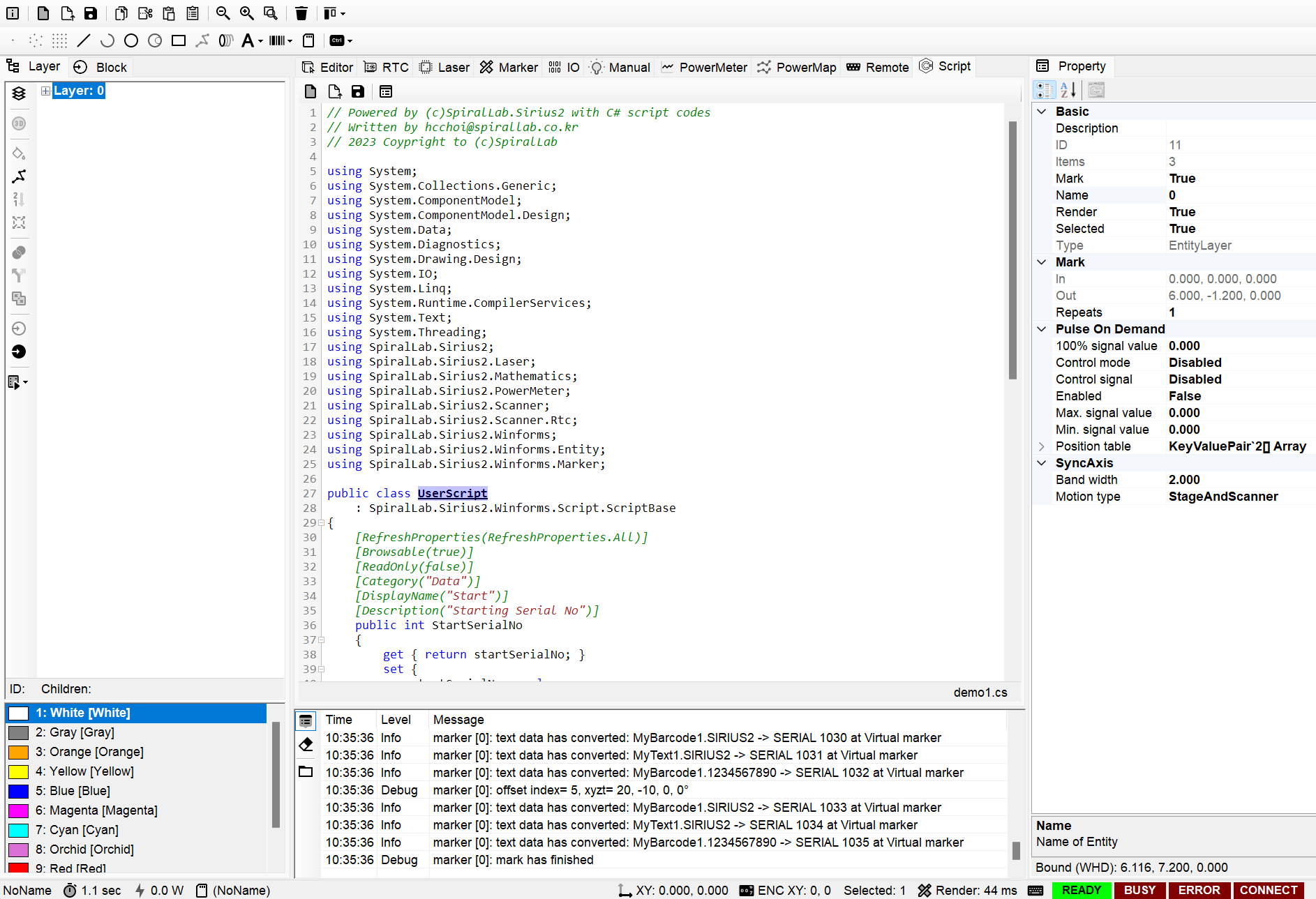1316x899 pixels.
Task: Toggle alphabetical sort in Property panel
Action: pyautogui.click(x=1068, y=90)
